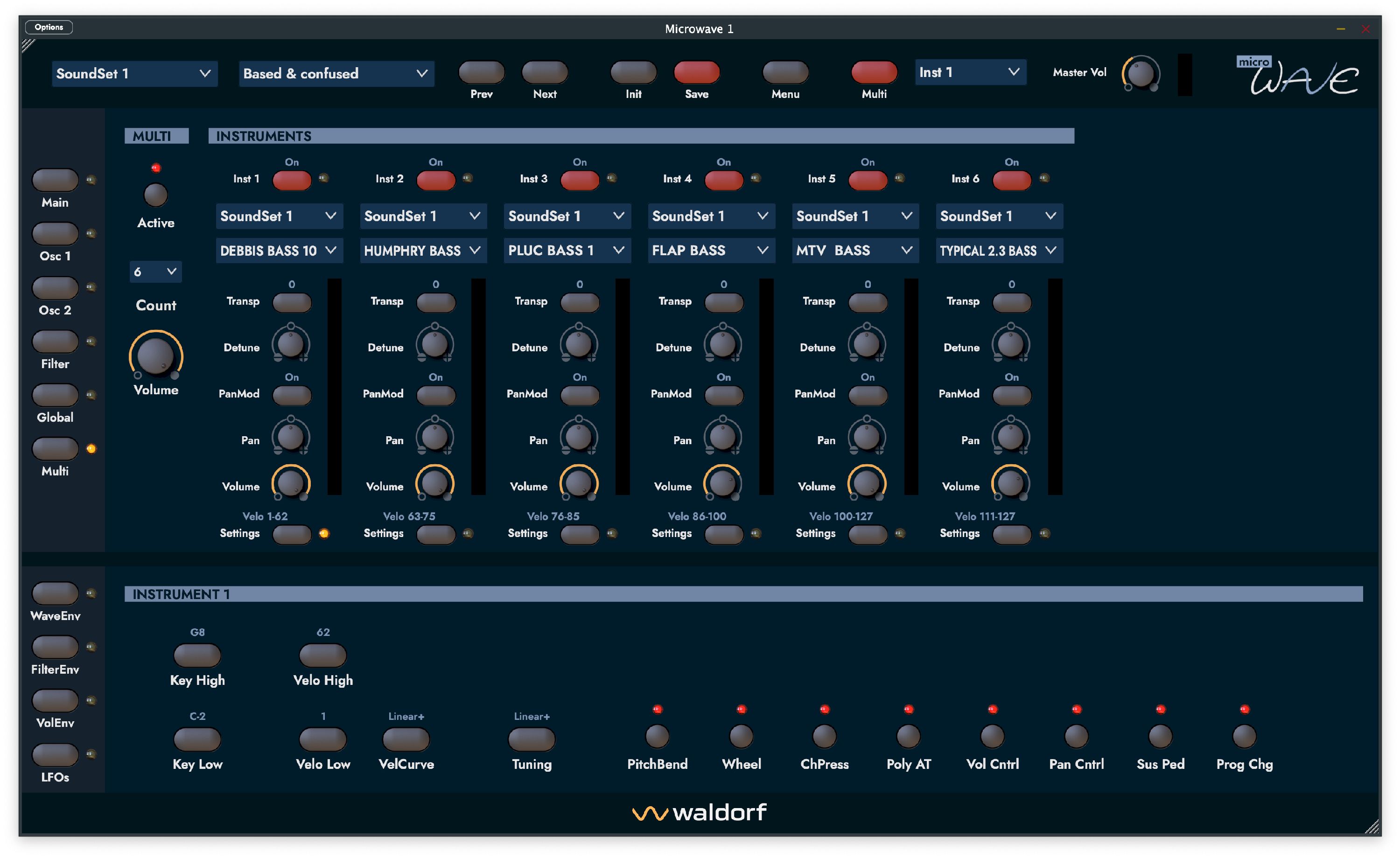Toggle the ChPress enable button
1400x858 pixels.
825,736
